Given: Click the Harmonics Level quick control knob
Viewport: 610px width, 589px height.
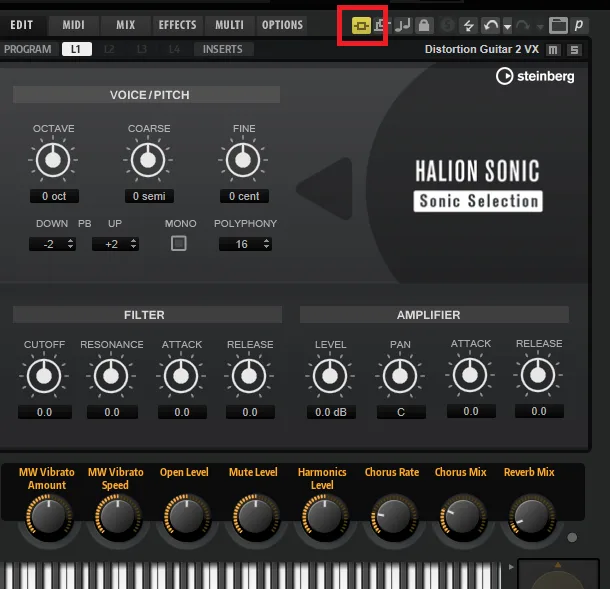Looking at the screenshot, I should point(325,517).
